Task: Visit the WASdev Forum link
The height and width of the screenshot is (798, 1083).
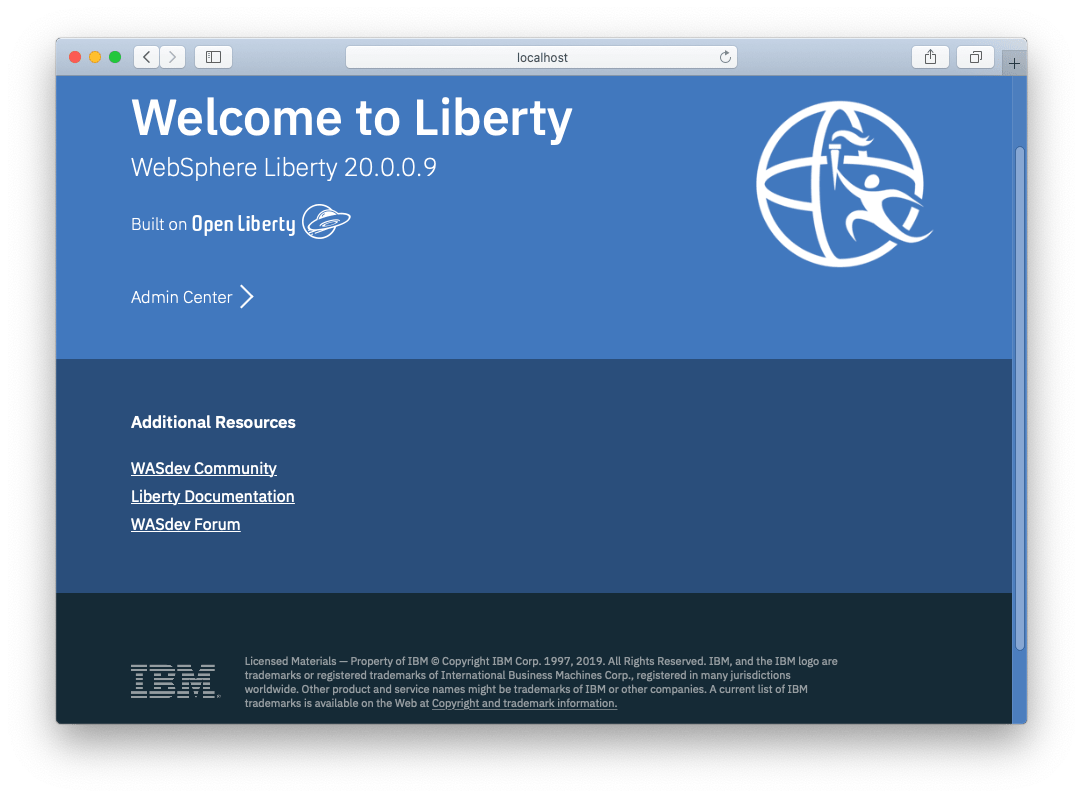Action: click(185, 524)
